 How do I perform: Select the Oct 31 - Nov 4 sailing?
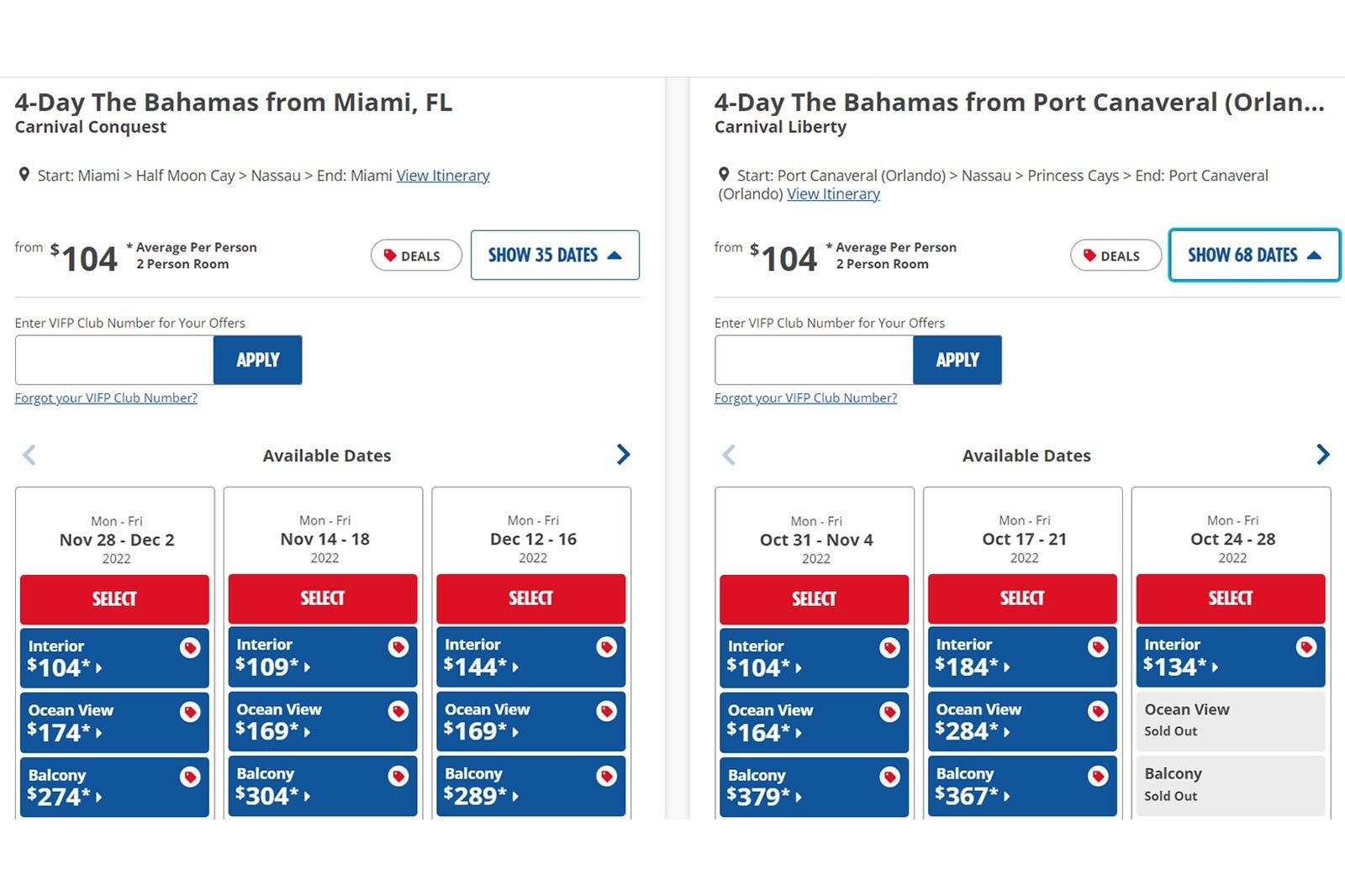pyautogui.click(x=814, y=599)
